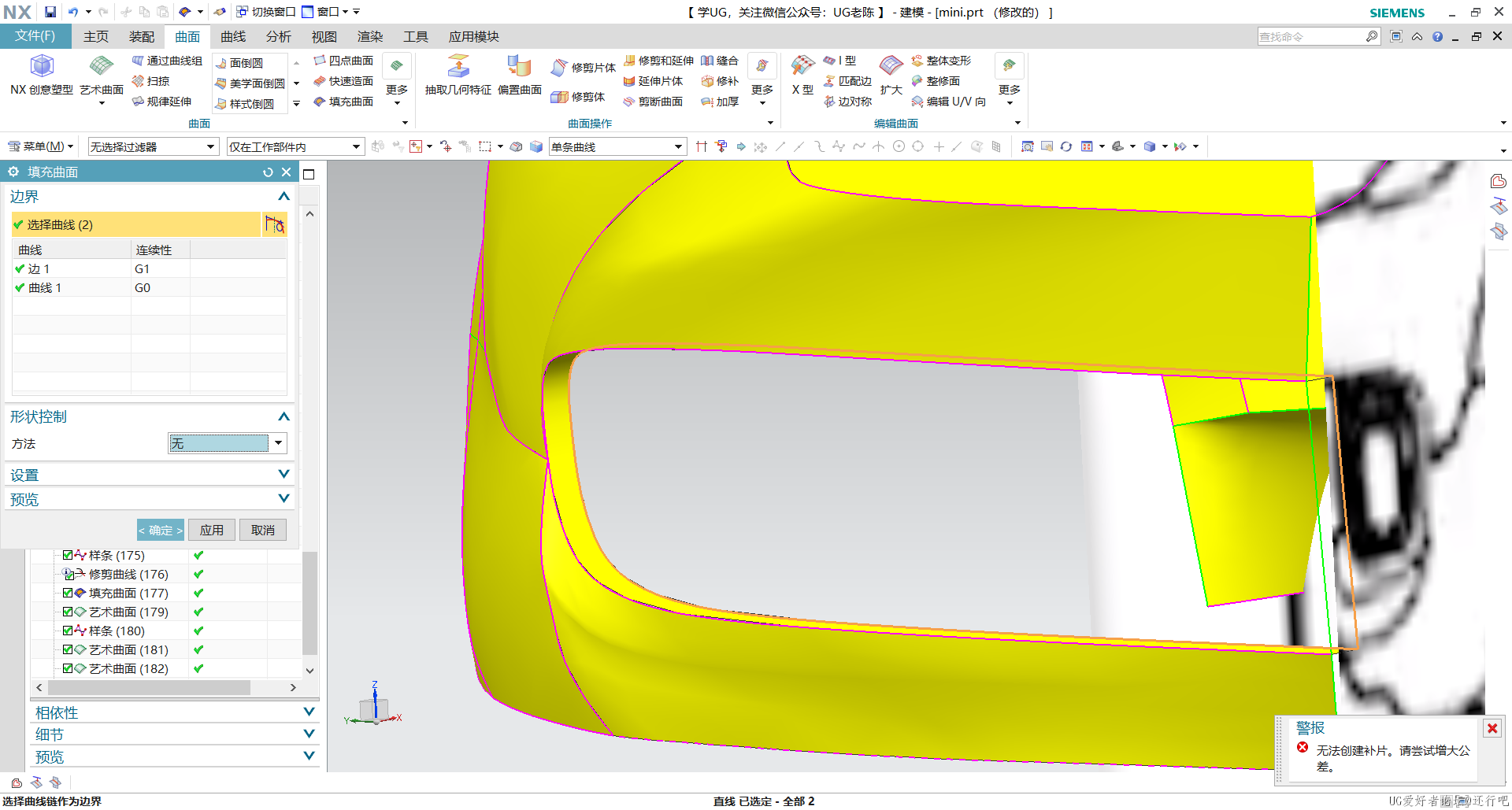Screen dimensions: 1512x810
Task: Select 边 1 row in curve list
Action: [150, 268]
